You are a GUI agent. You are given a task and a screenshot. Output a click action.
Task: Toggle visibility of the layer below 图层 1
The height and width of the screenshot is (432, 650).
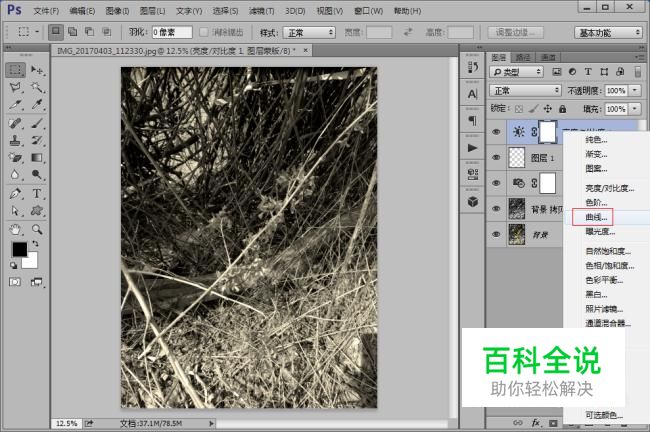pos(496,183)
